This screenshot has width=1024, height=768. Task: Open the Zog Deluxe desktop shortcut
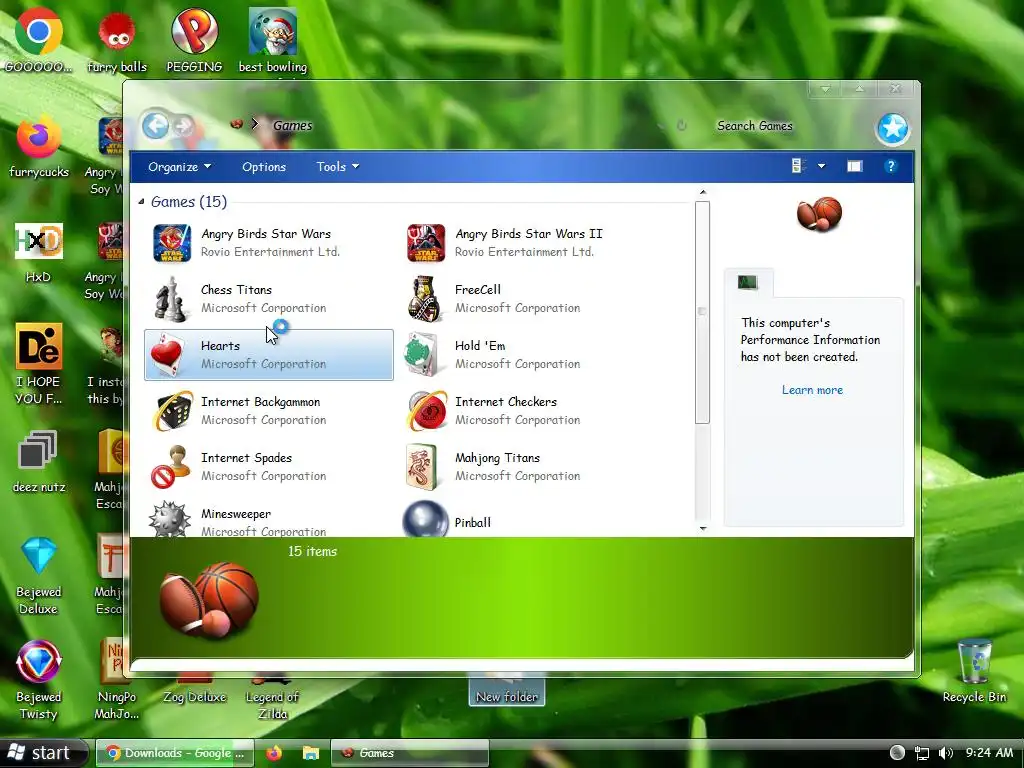[x=195, y=690]
